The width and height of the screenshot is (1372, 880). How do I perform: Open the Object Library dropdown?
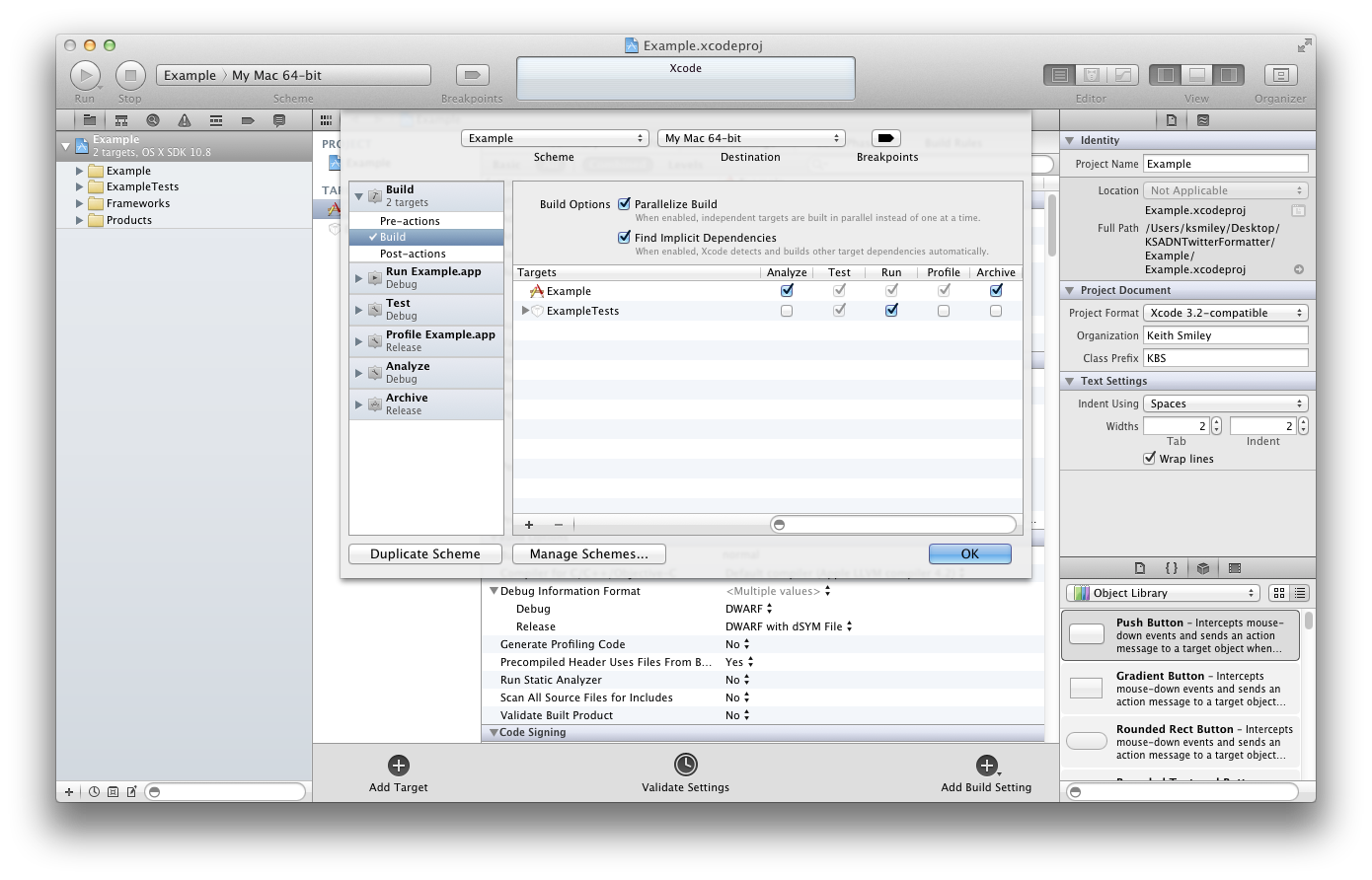1163,593
